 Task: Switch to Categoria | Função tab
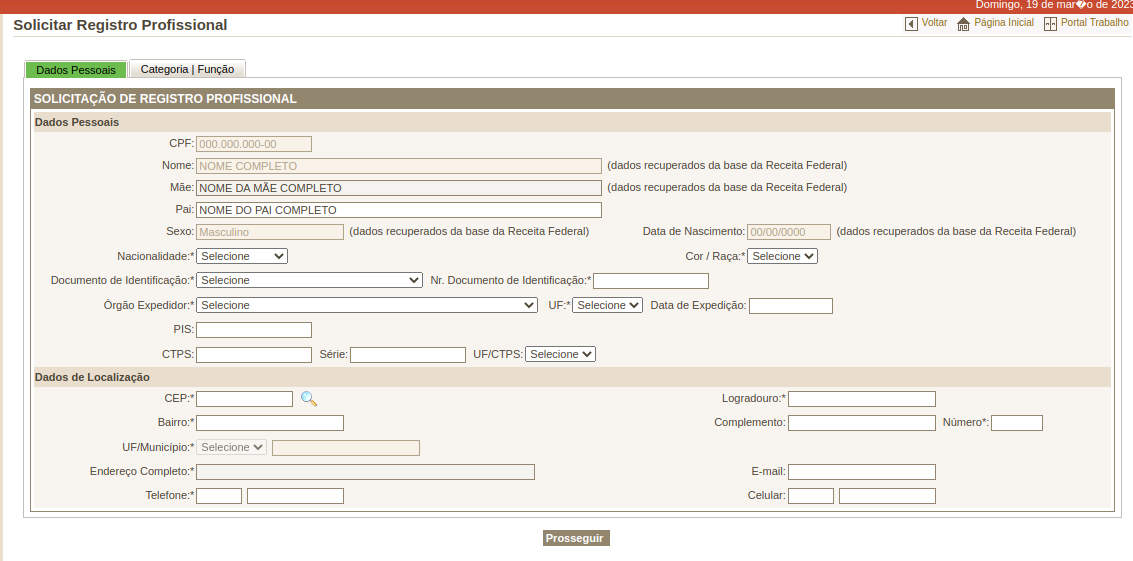[187, 70]
